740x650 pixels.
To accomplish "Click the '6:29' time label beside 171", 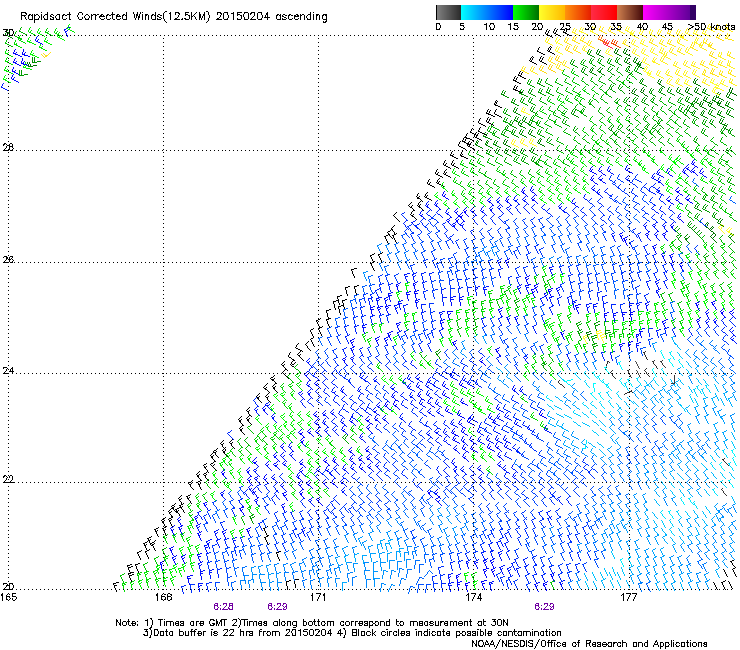I will 277,607.
